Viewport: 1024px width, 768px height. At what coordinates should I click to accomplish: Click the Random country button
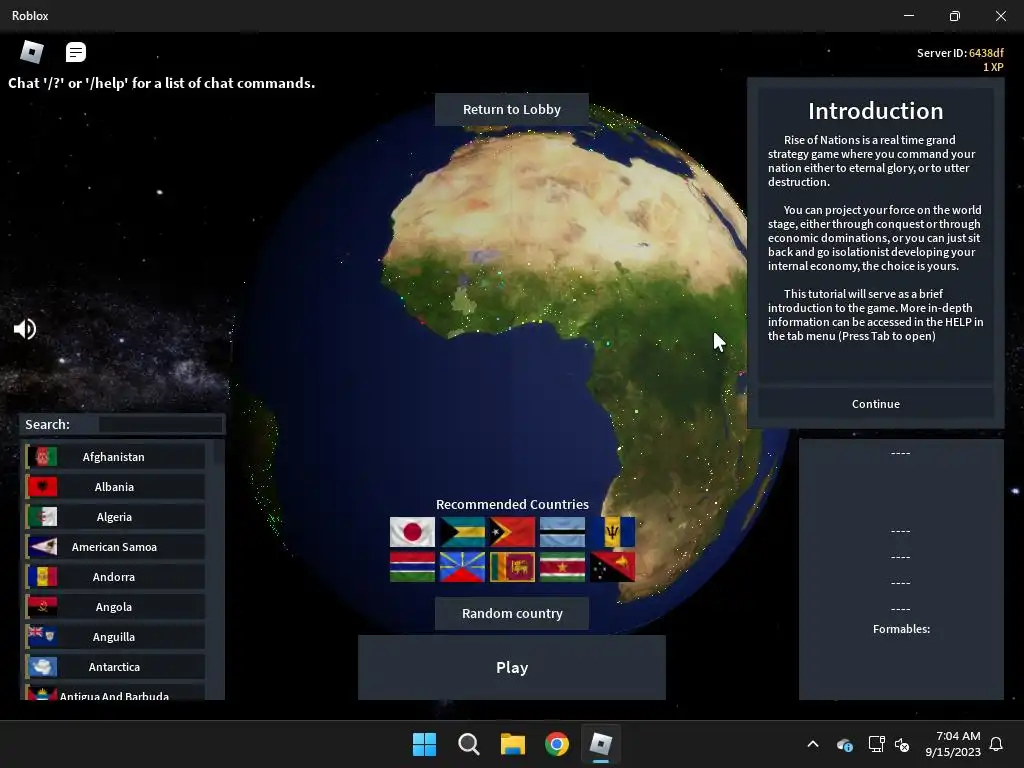[512, 613]
